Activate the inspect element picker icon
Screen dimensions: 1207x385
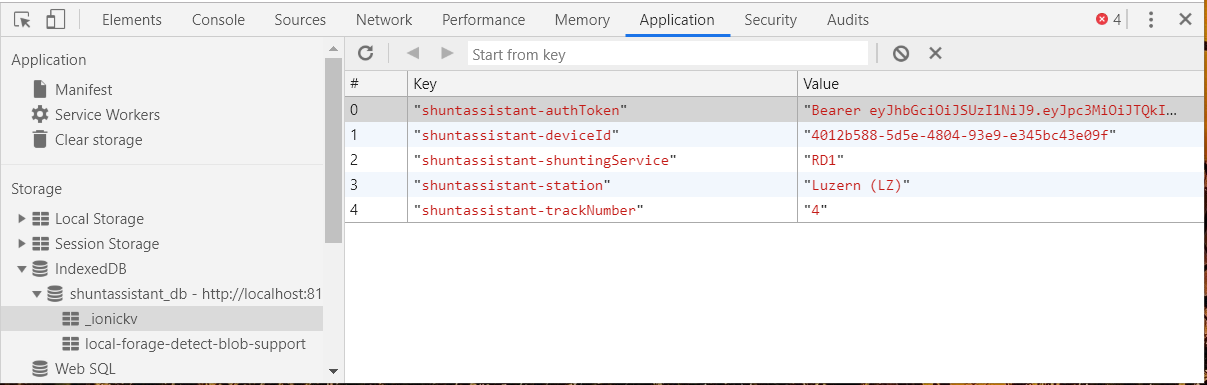tap(23, 19)
